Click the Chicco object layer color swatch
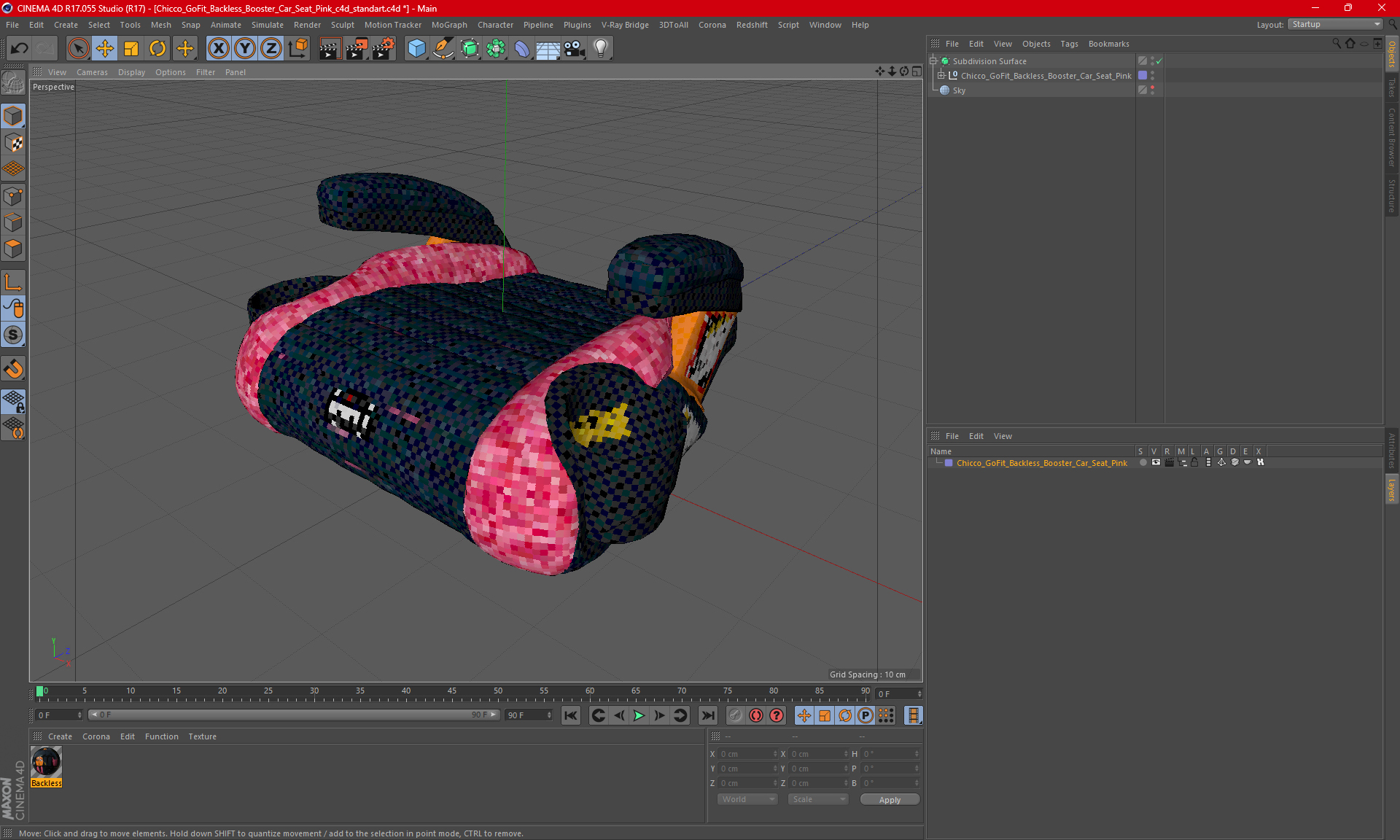The width and height of the screenshot is (1400, 840). pos(1143,75)
